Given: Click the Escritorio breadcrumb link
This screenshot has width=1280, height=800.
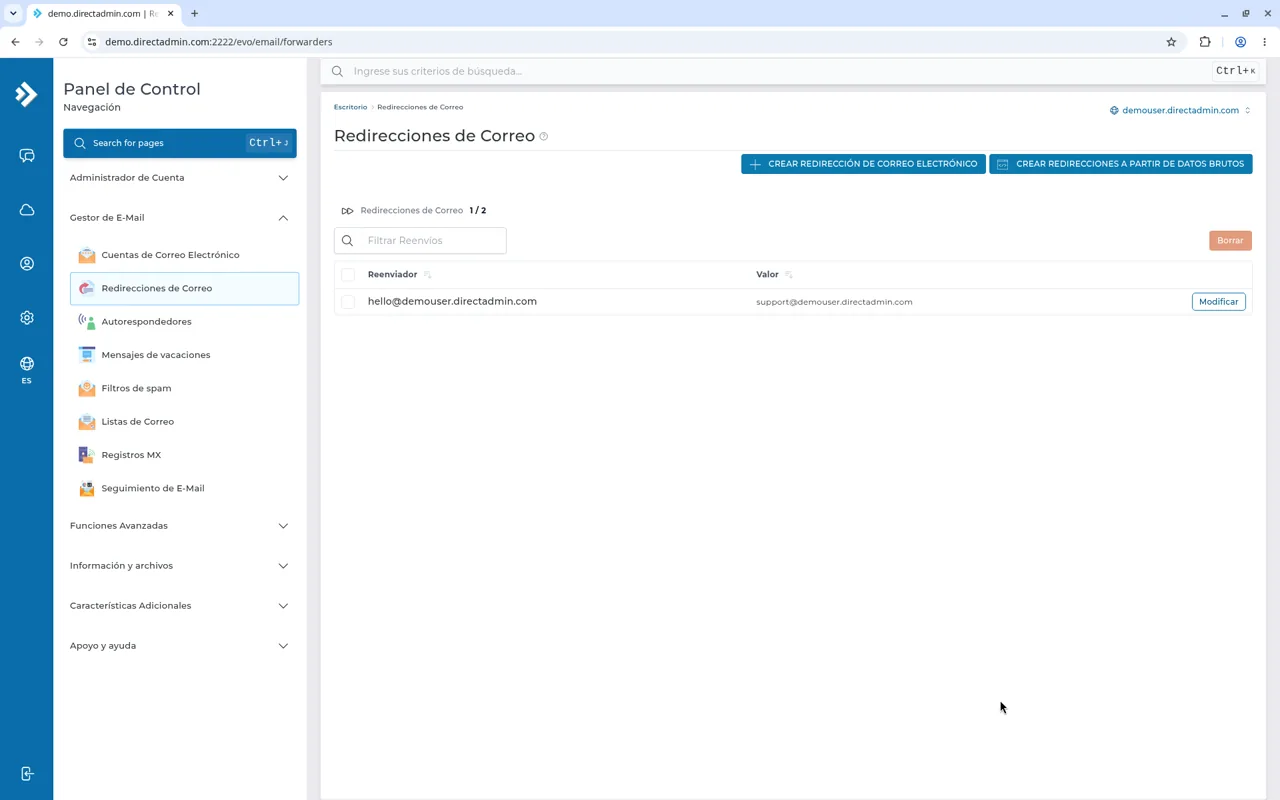Looking at the screenshot, I should (350, 107).
